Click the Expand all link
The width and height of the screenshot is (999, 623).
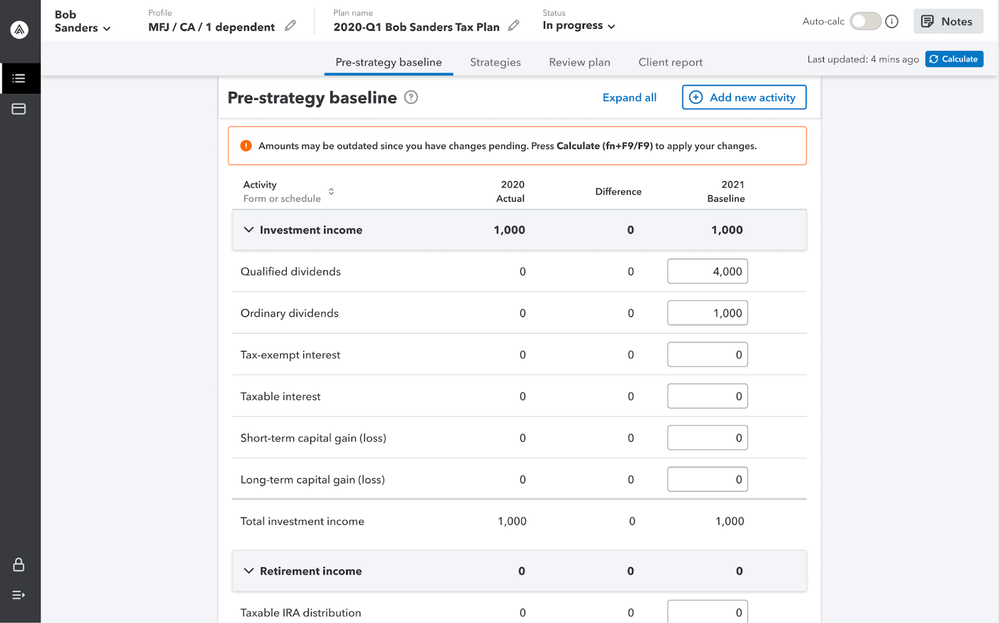629,98
